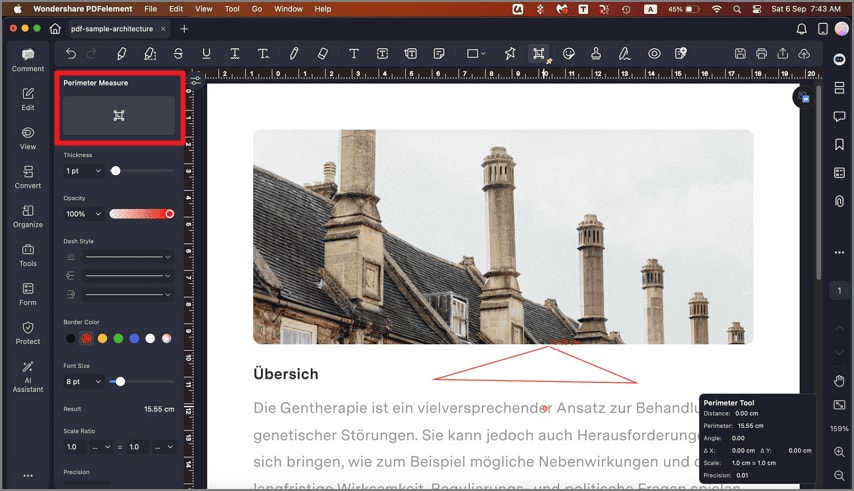Click the Perimeter Measure tool button
Image resolution: width=854 pixels, height=491 pixels.
click(119, 115)
